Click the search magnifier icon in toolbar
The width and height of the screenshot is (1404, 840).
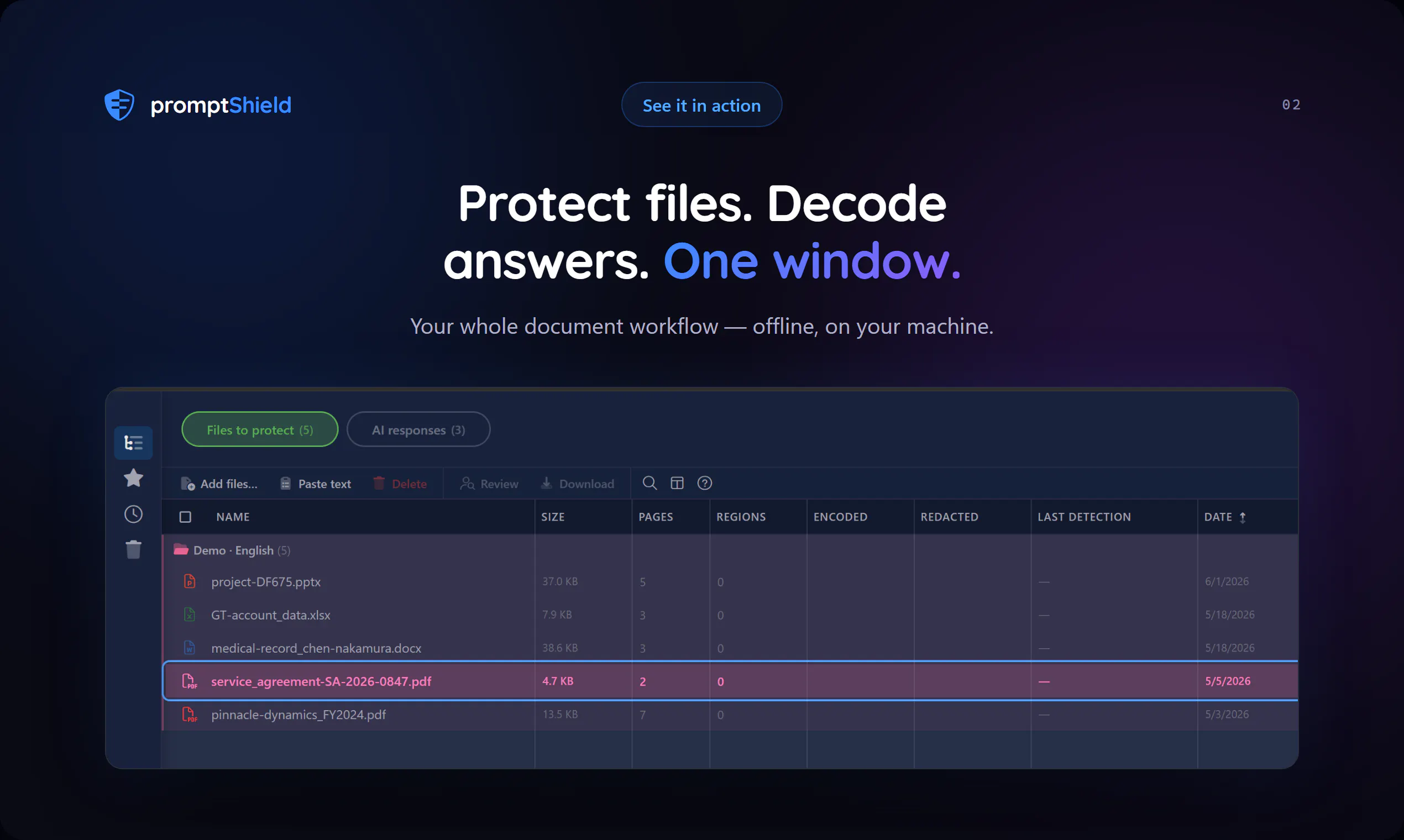point(649,483)
